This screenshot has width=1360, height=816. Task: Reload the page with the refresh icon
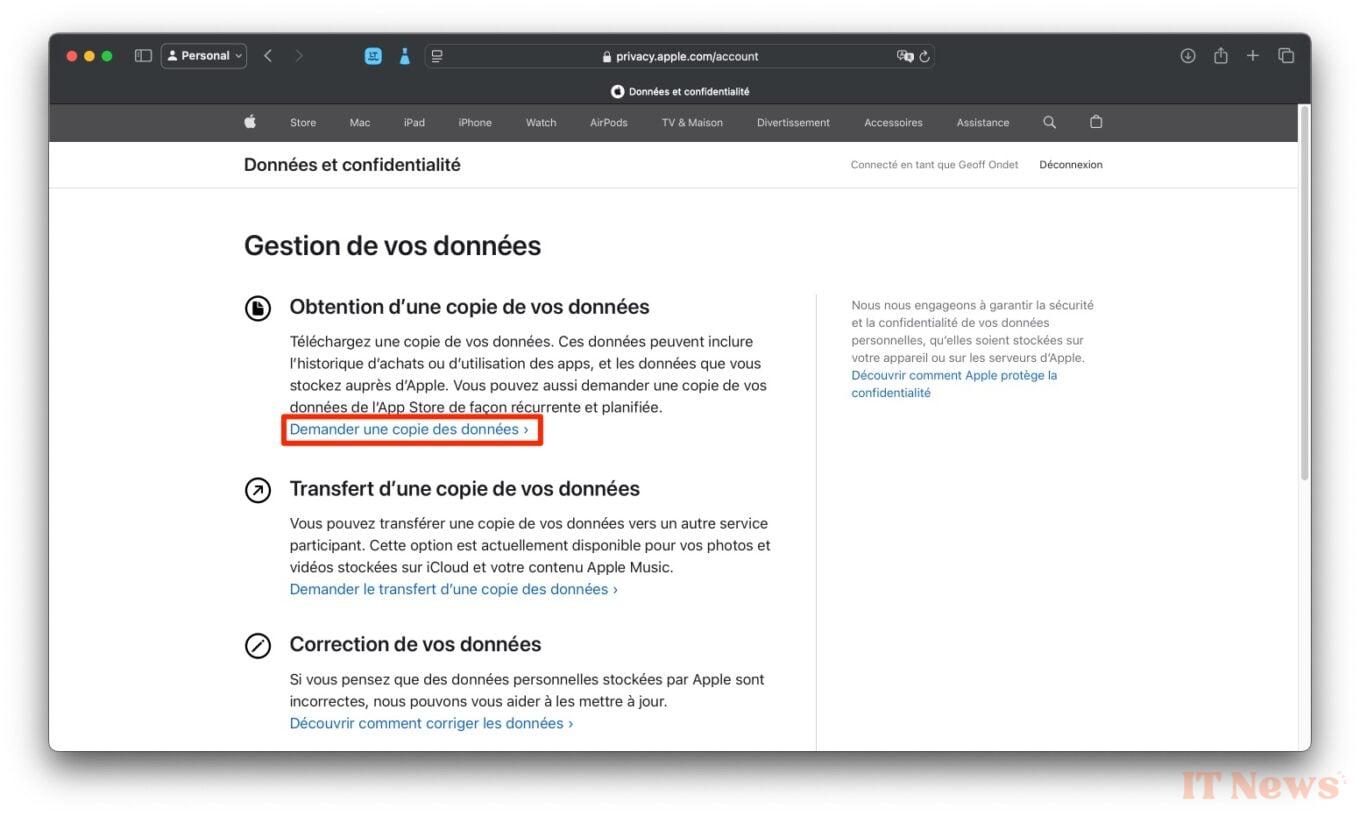[x=925, y=57]
